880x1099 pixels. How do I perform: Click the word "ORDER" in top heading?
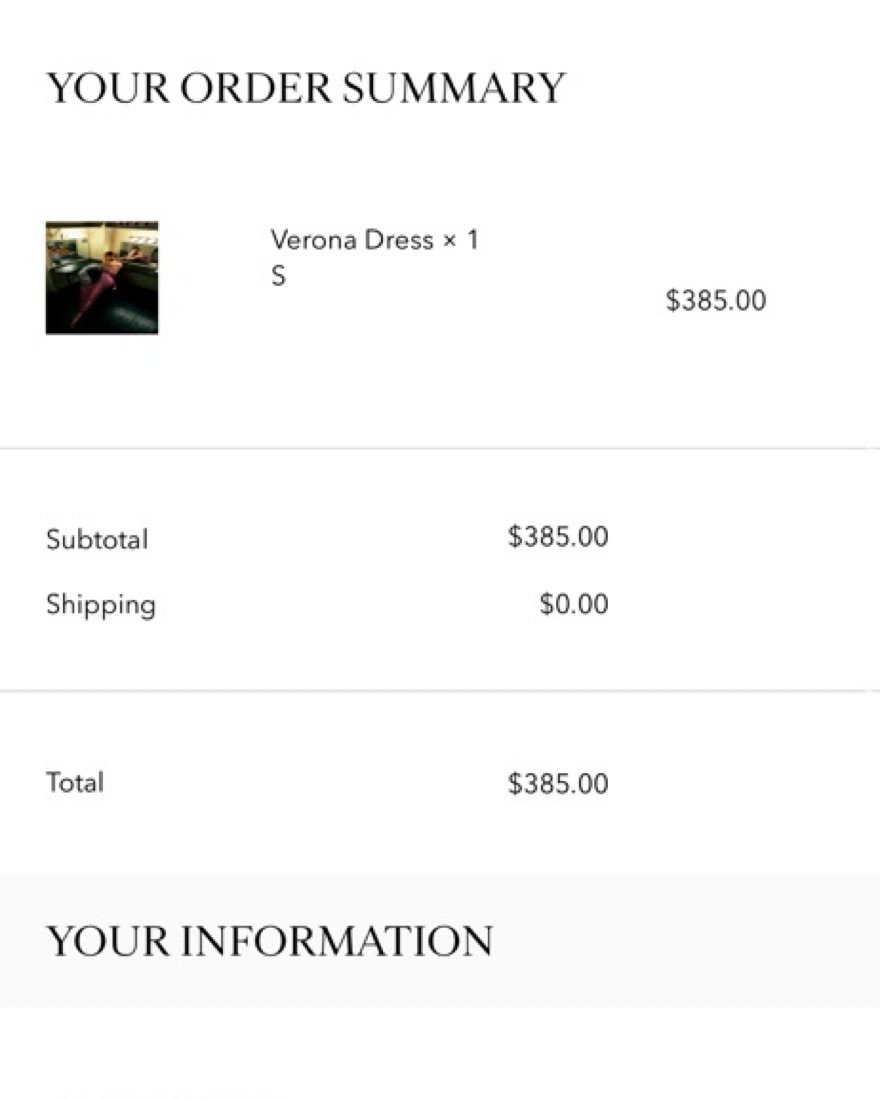click(x=256, y=88)
